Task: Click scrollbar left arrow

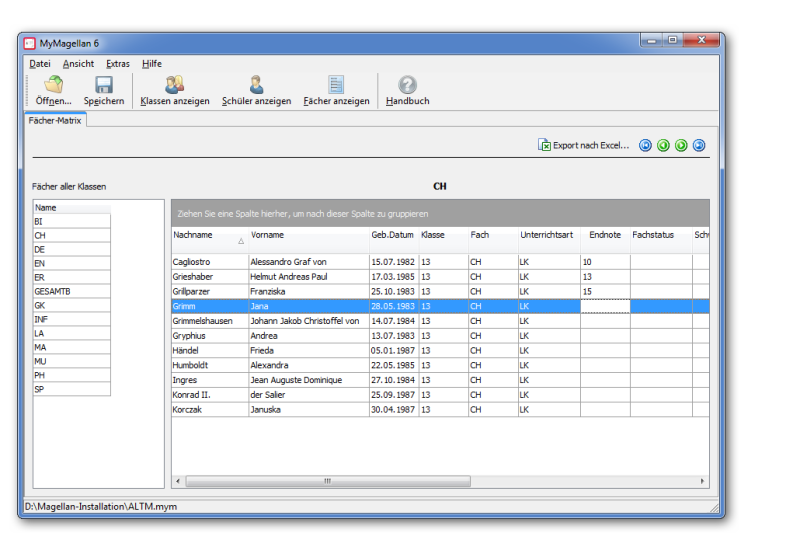Action: tap(178, 481)
